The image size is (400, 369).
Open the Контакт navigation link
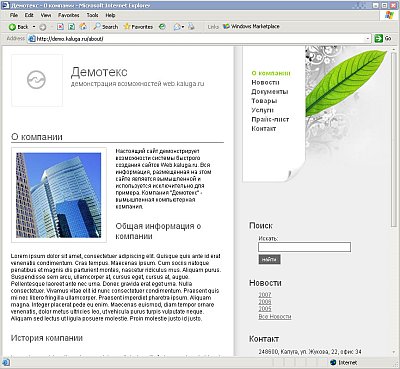(x=264, y=129)
